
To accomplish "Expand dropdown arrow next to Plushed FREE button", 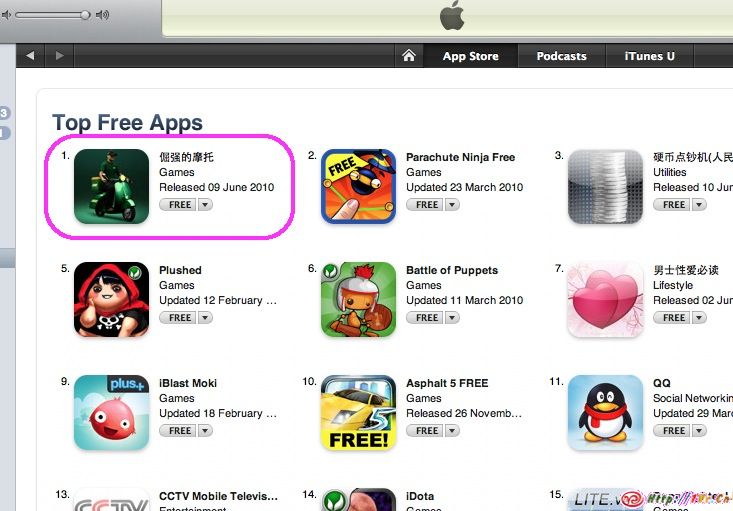I will (x=205, y=317).
